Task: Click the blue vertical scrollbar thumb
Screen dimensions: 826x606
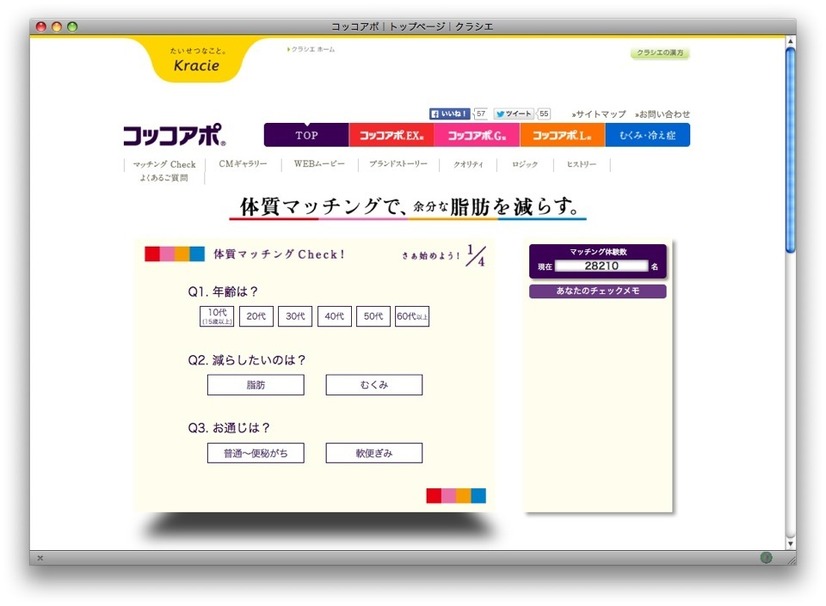Action: click(790, 150)
